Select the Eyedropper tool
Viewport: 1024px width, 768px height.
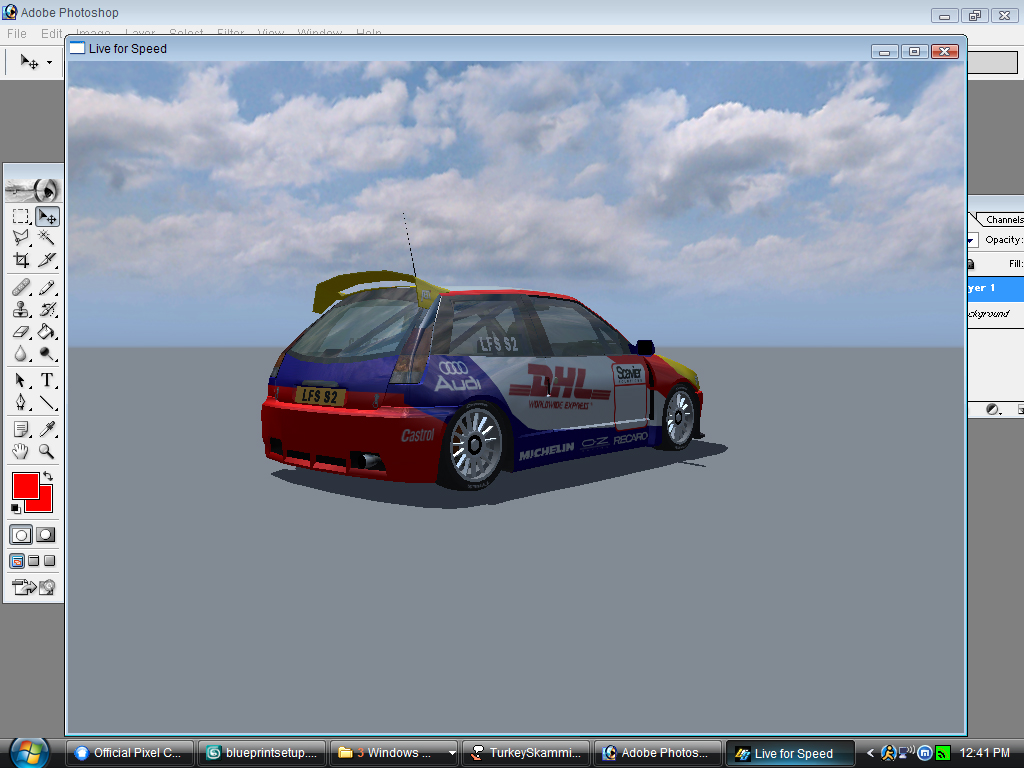pyautogui.click(x=46, y=429)
